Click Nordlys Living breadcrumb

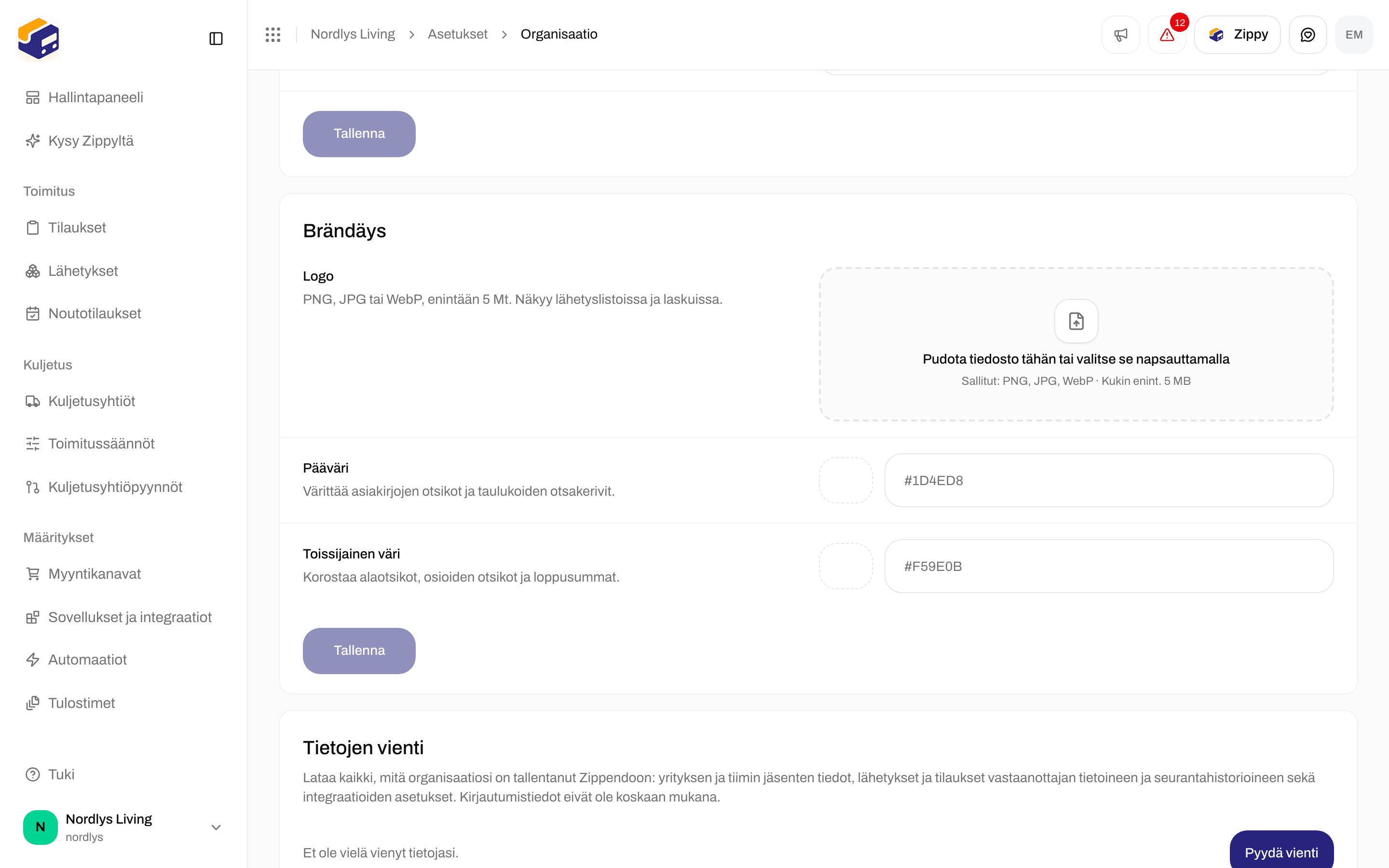(x=353, y=34)
